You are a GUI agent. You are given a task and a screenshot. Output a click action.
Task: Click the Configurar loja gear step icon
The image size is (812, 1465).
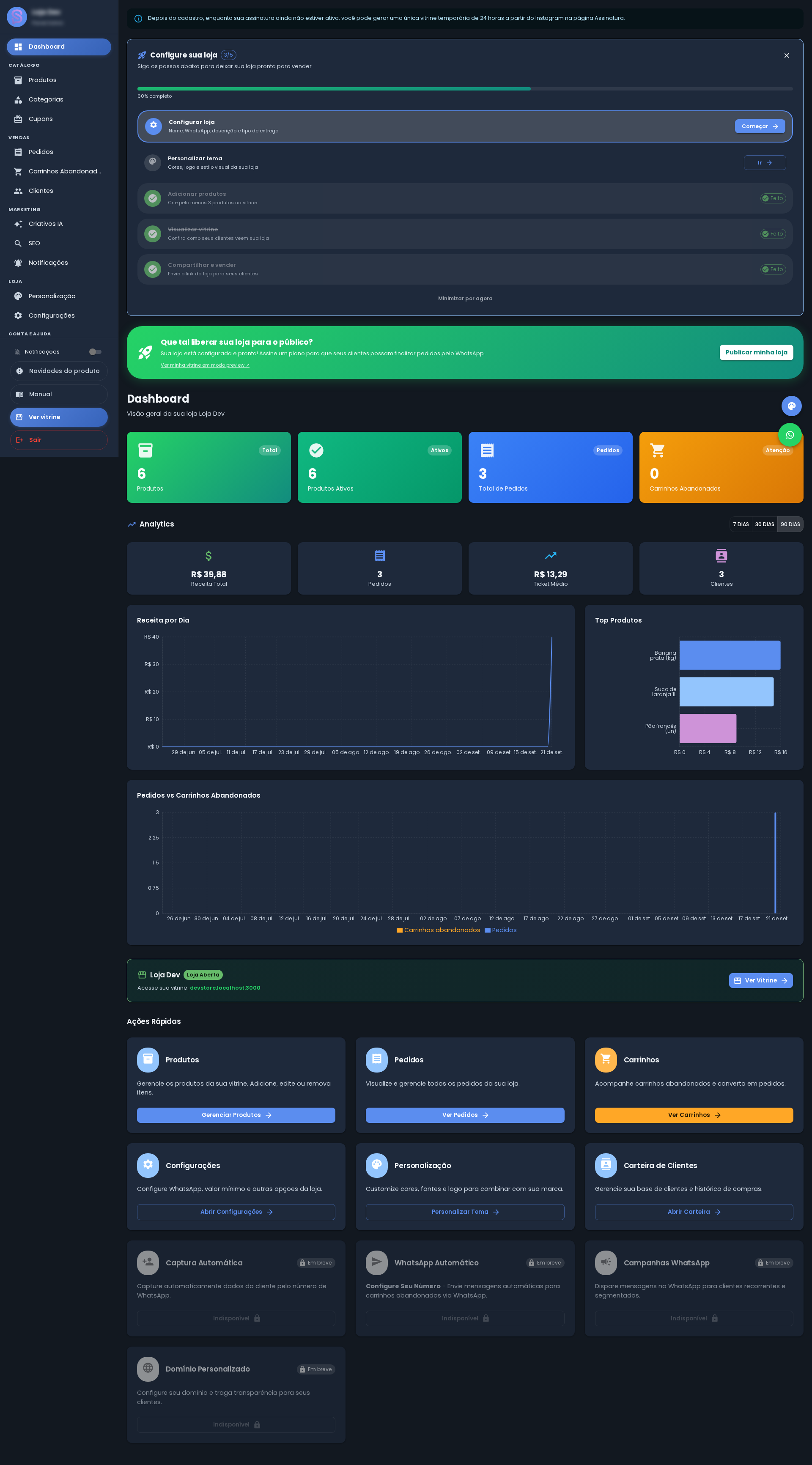(x=153, y=126)
